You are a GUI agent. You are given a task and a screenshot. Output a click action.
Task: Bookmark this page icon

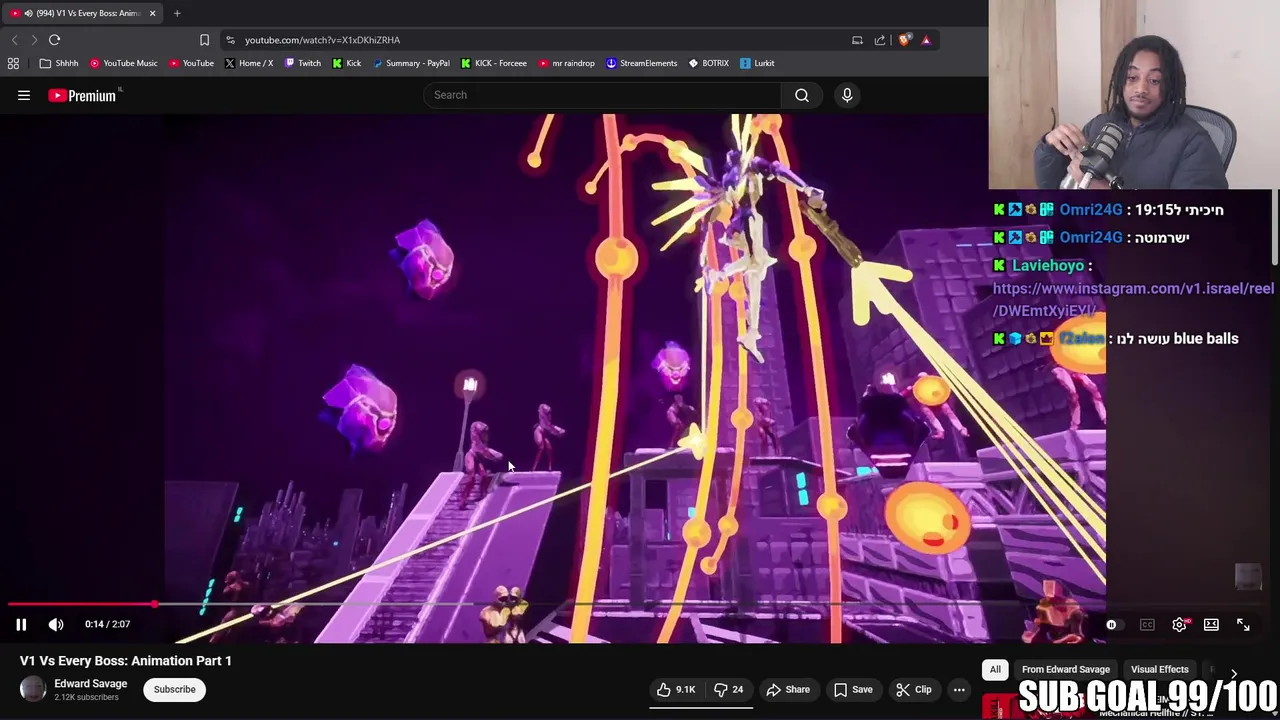click(204, 40)
